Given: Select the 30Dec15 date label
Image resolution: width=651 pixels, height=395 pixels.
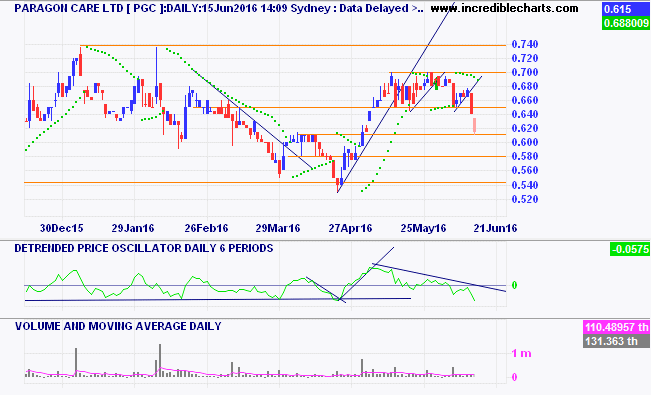Looking at the screenshot, I should 61,228.
